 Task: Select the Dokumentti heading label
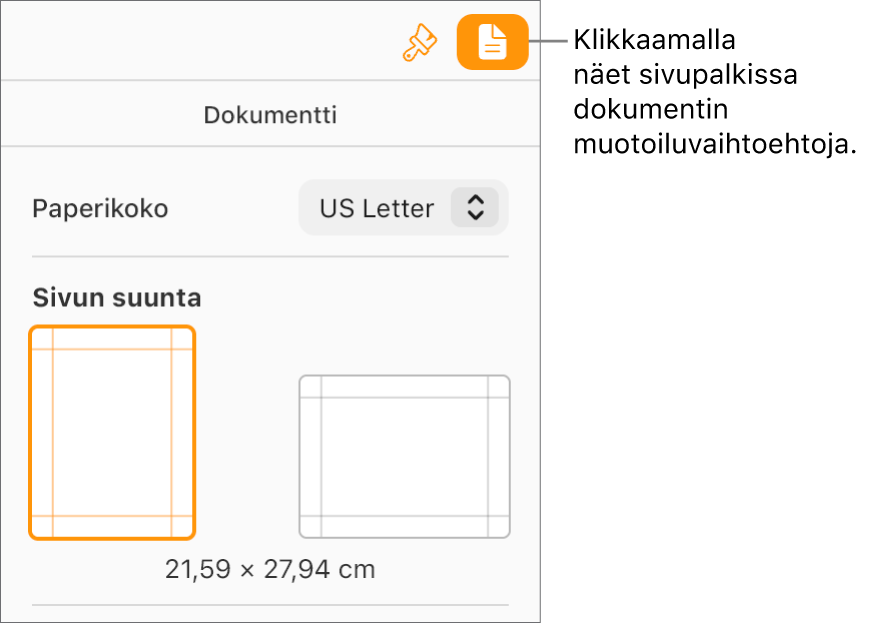tap(270, 114)
